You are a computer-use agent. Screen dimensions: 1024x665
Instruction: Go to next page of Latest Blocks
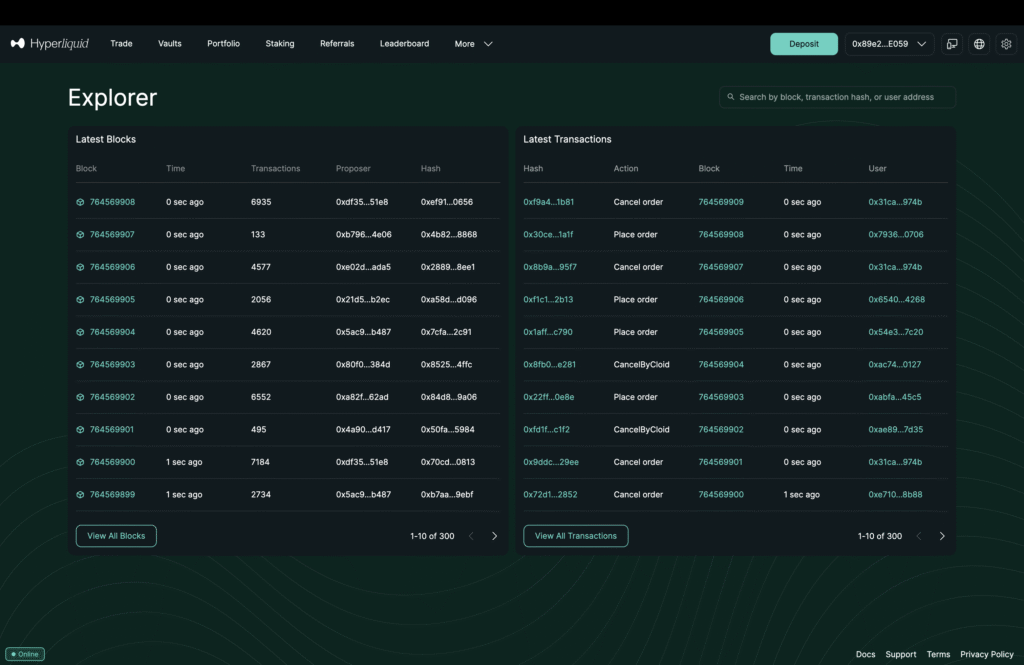[x=494, y=536]
